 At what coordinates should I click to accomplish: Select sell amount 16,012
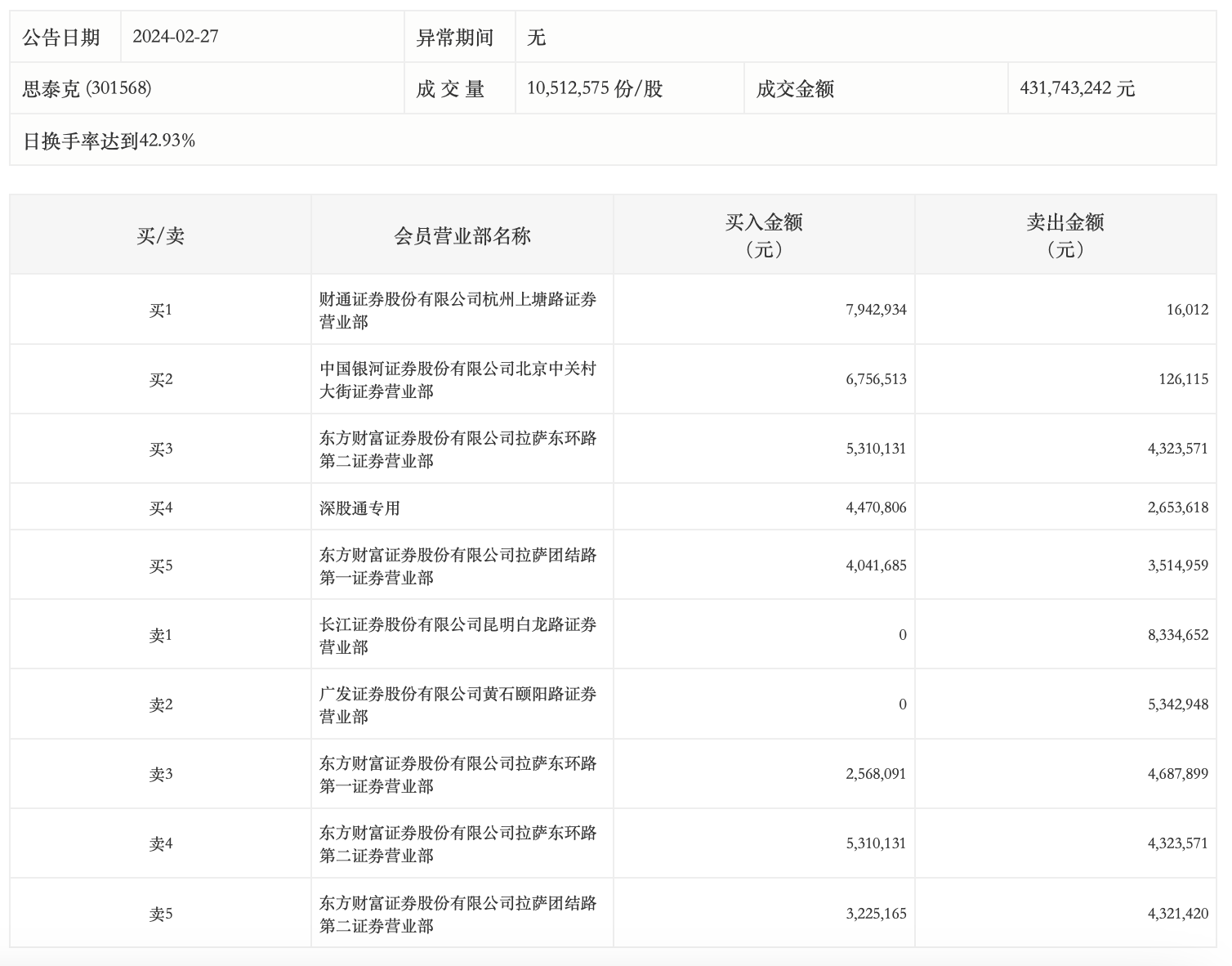point(1188,311)
